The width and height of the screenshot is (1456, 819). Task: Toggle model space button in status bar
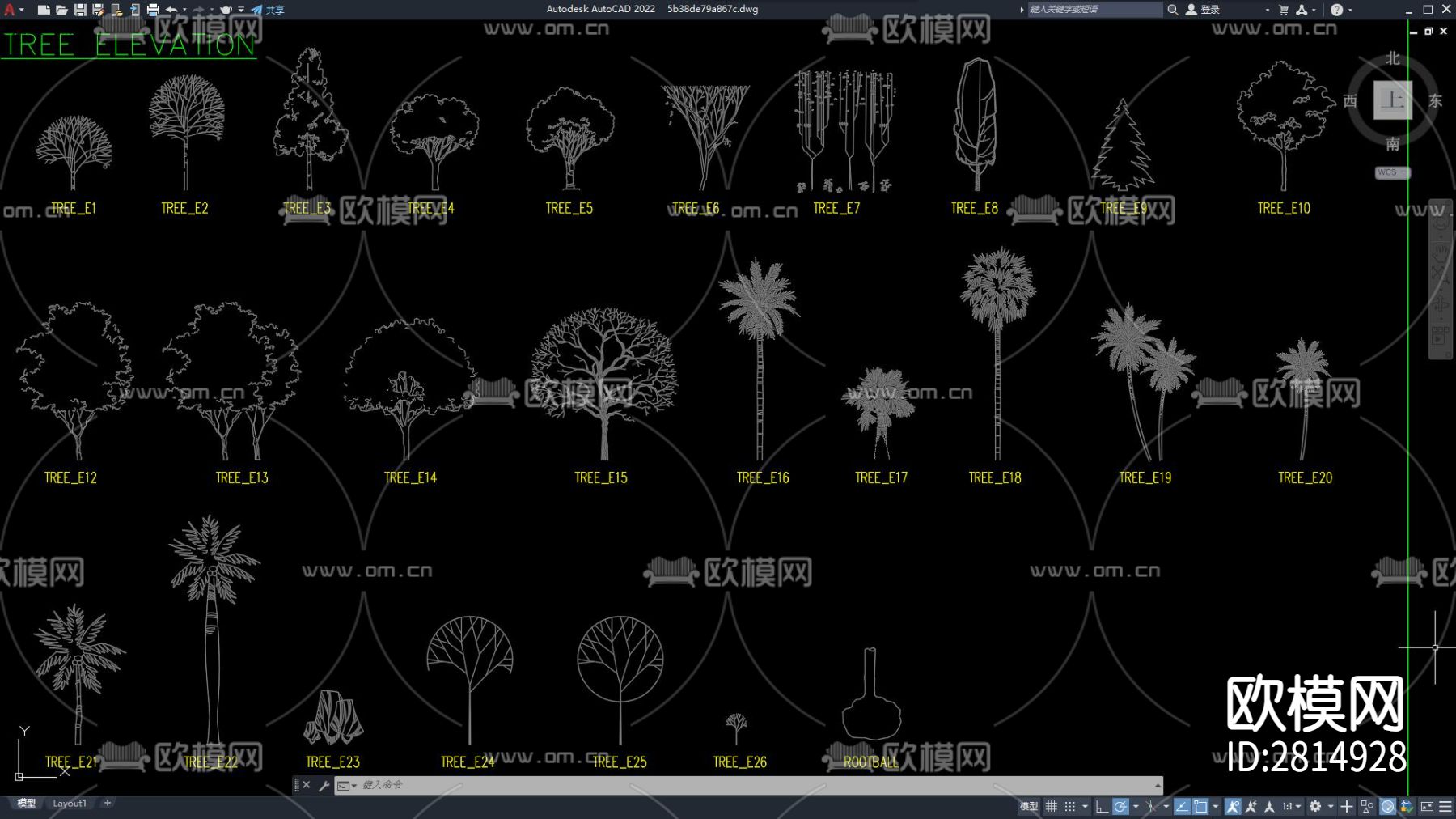[1028, 806]
